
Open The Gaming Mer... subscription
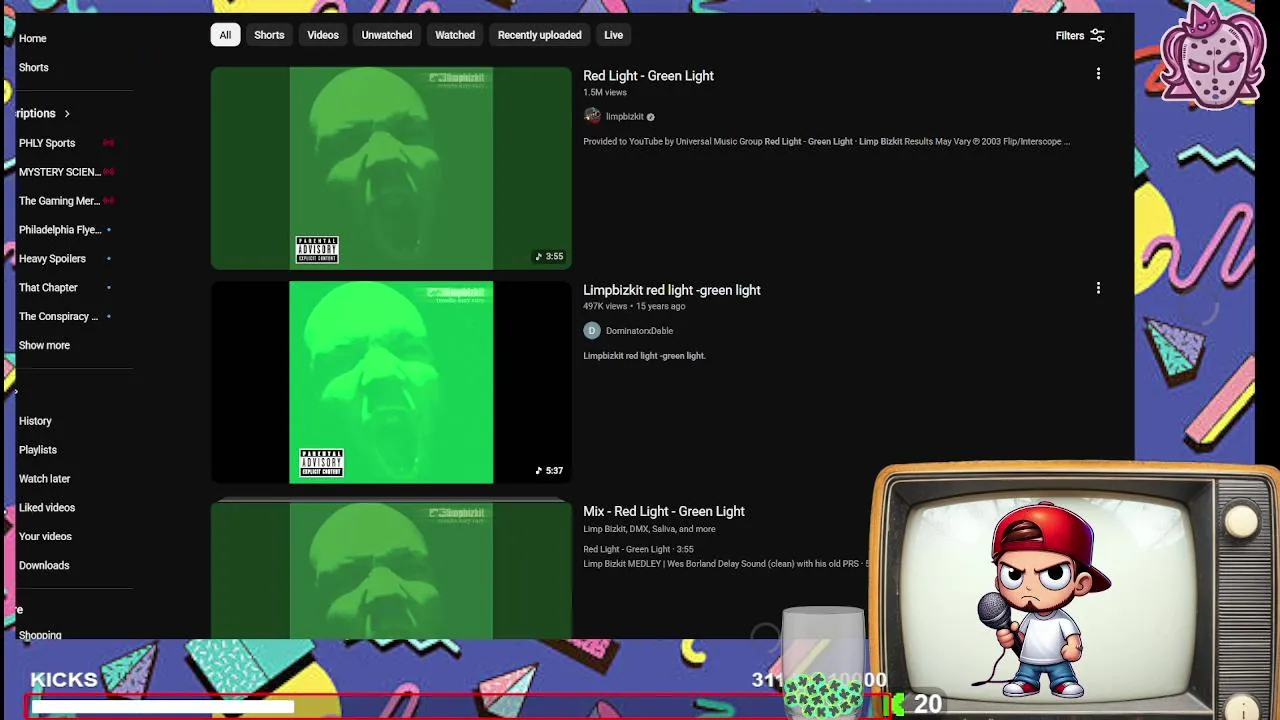(x=60, y=201)
